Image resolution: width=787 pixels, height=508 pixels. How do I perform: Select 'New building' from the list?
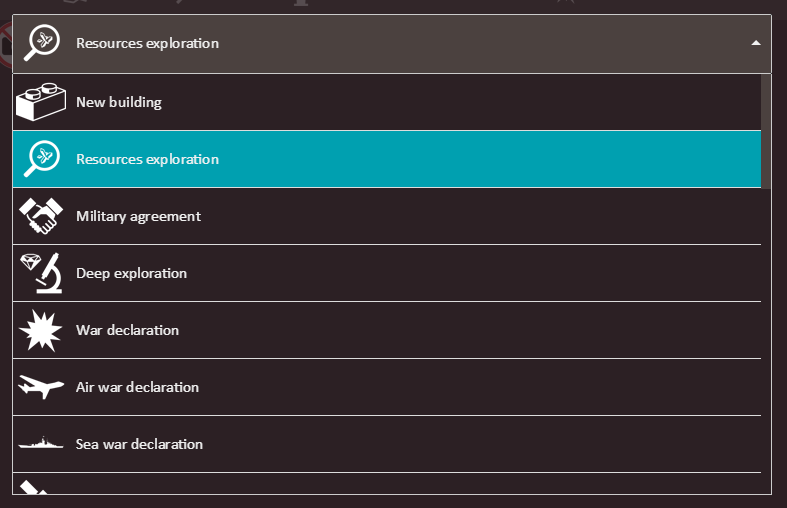(118, 102)
